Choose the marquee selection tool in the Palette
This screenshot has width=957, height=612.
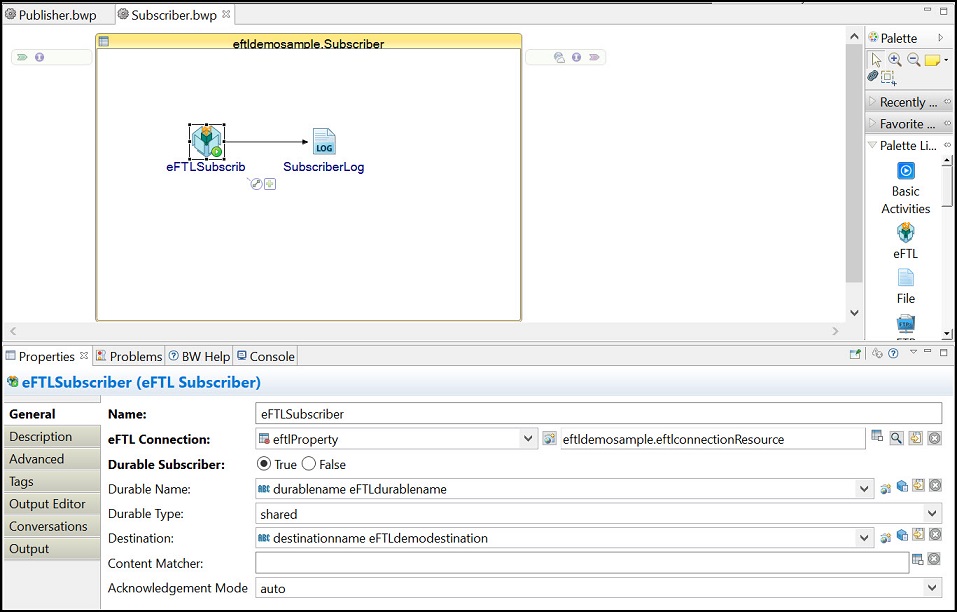pos(888,77)
